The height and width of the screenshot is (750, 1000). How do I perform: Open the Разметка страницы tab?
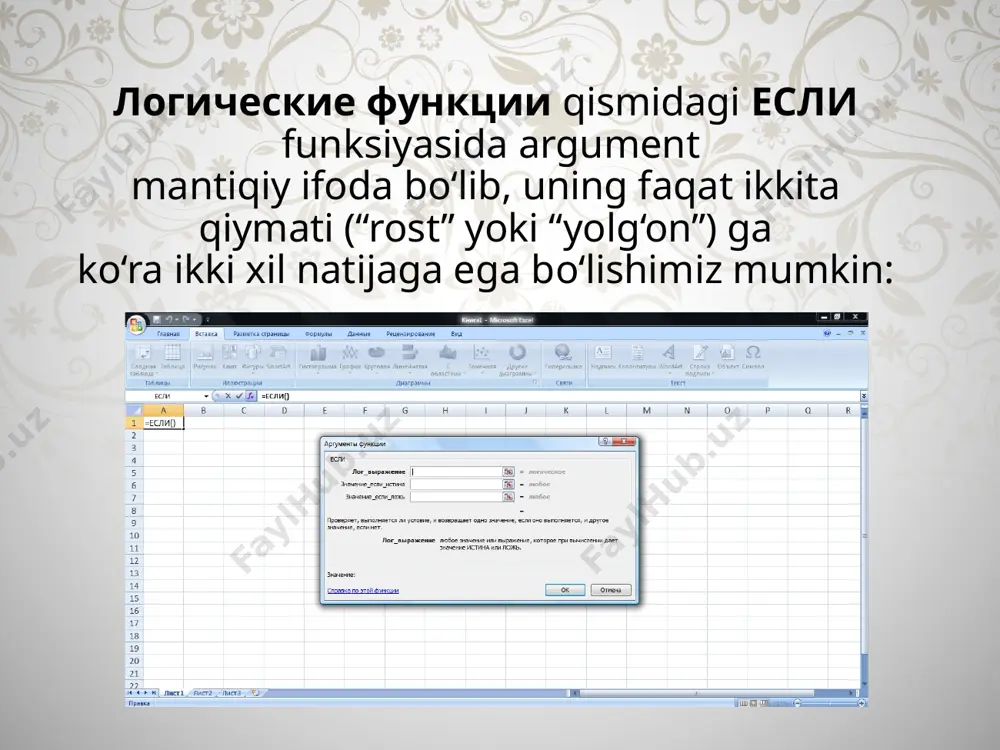coord(261,334)
